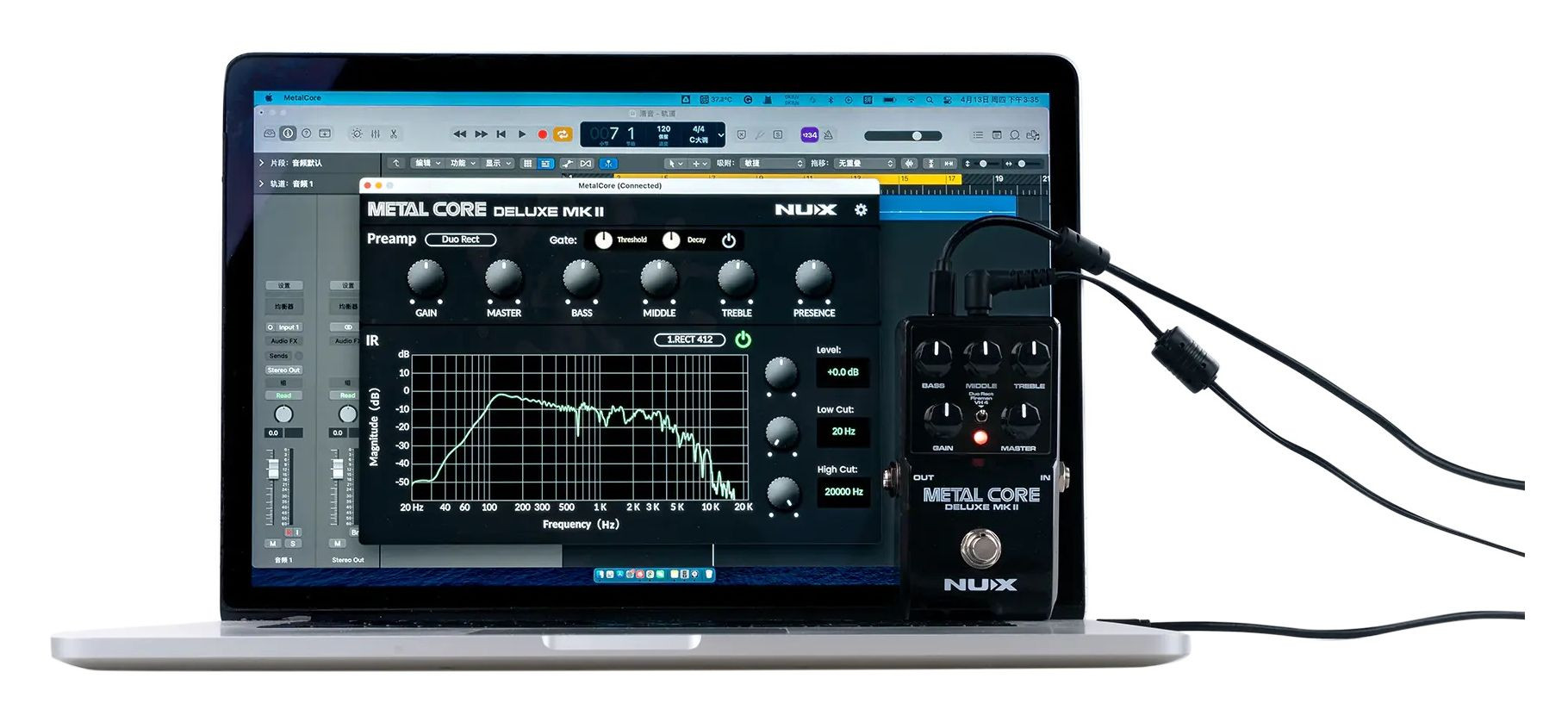The image size is (1568, 722).
Task: Click the GAIN knob in the Preamp section
Action: click(425, 278)
